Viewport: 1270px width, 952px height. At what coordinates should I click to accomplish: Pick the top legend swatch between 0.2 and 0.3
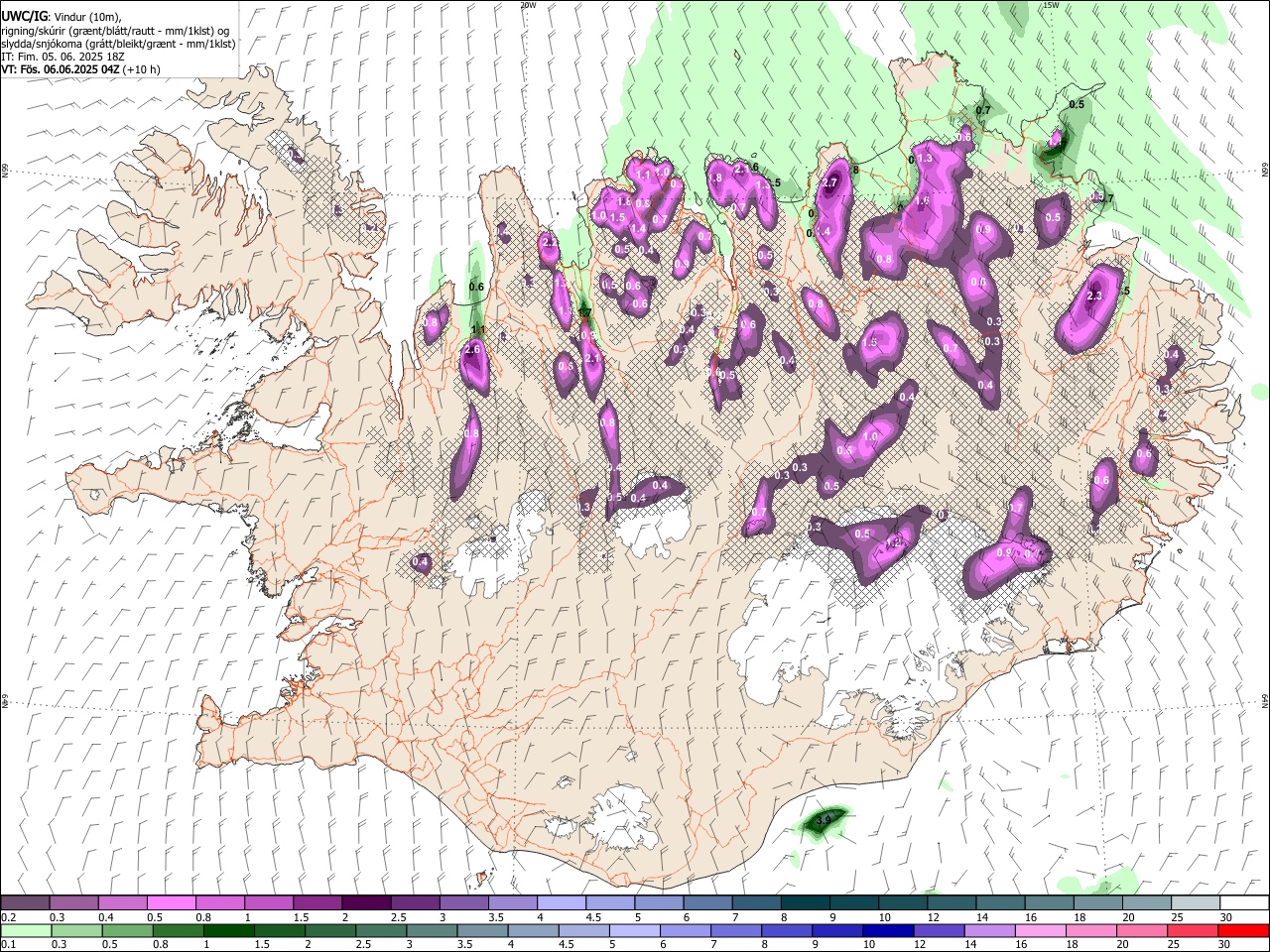click(x=26, y=903)
